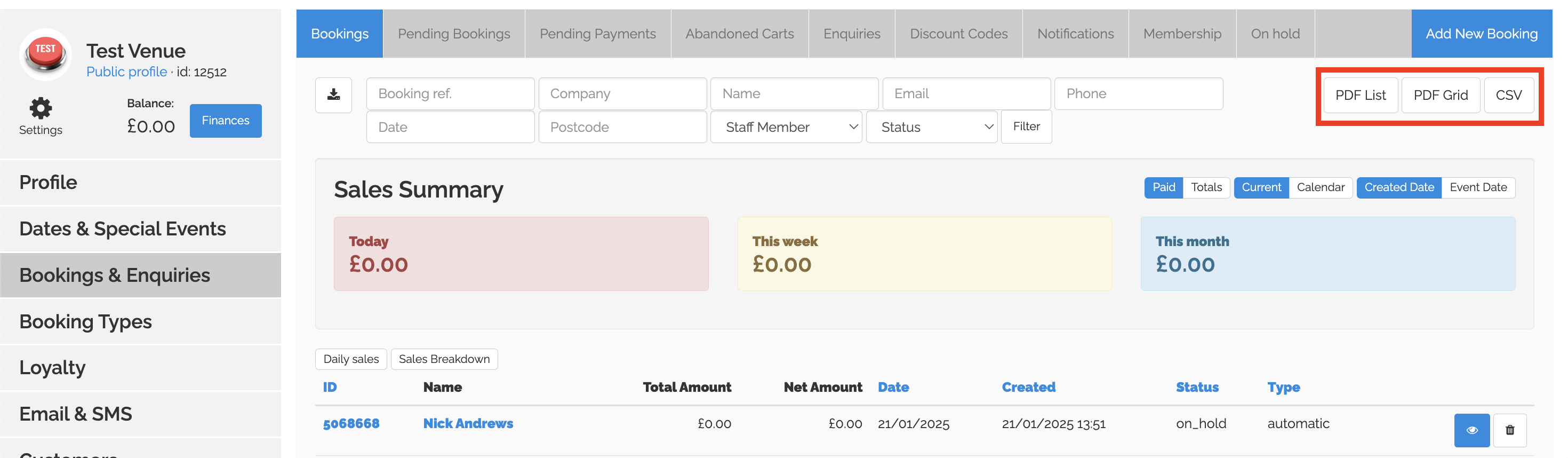Expand the Staff Member dropdown
Viewport: 1568px width, 458px height.
[x=785, y=127]
